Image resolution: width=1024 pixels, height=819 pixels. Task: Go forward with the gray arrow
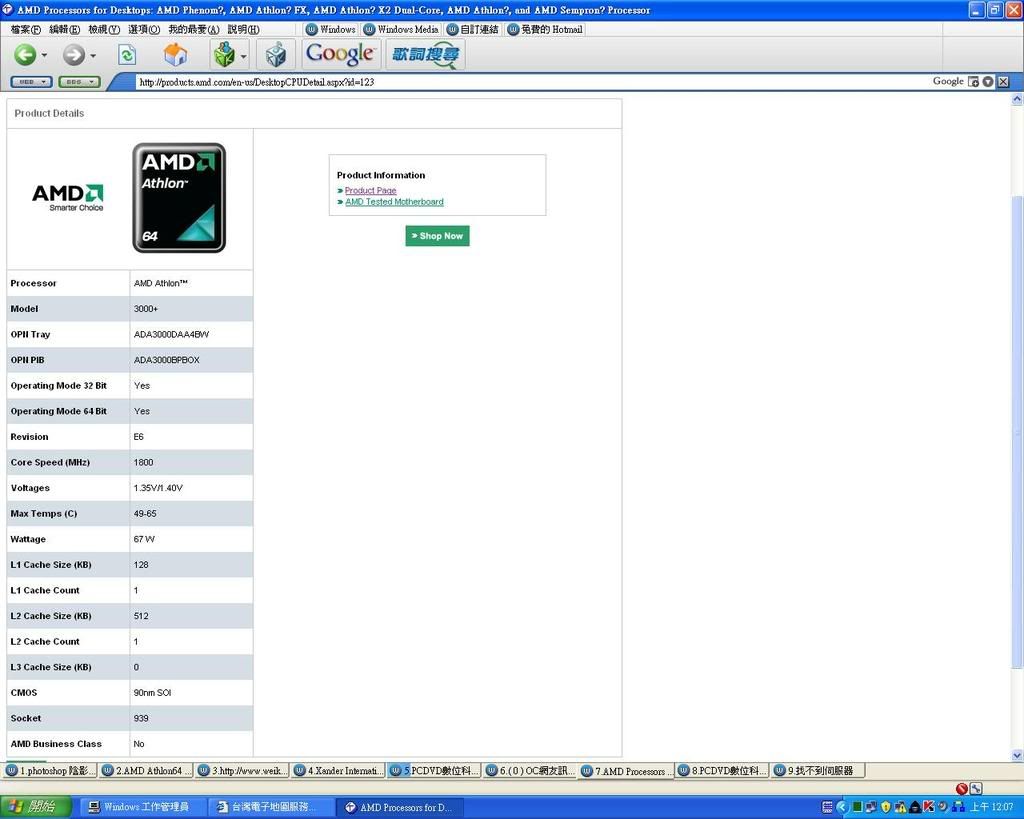pyautogui.click(x=73, y=55)
